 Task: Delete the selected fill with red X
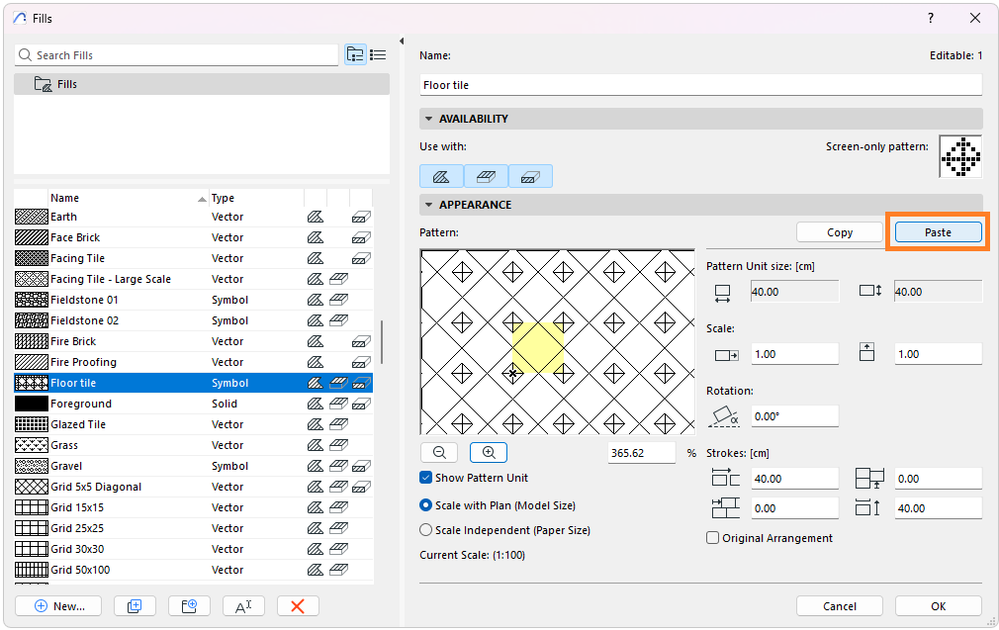(297, 606)
